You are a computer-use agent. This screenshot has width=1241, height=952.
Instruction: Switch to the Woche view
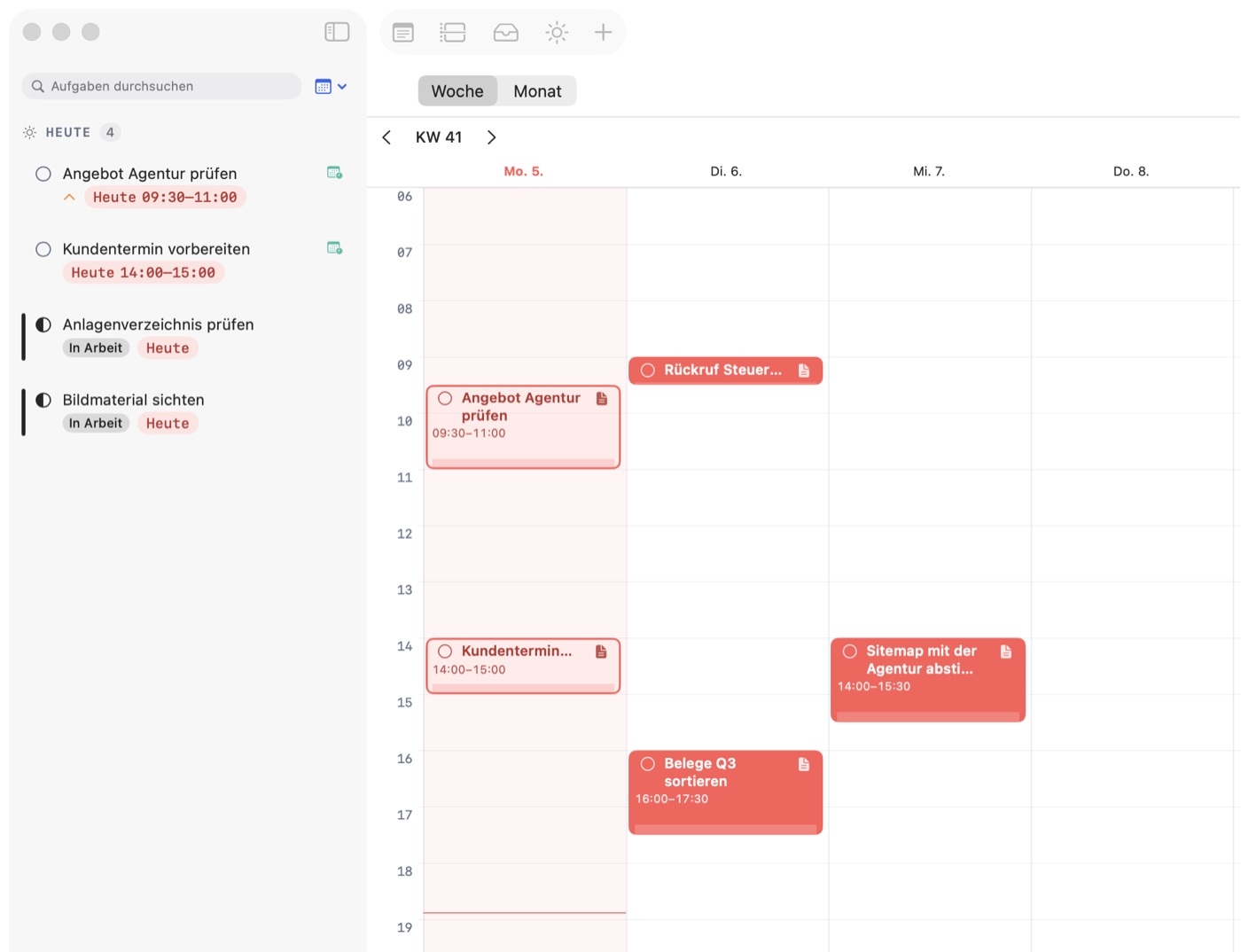tap(457, 91)
